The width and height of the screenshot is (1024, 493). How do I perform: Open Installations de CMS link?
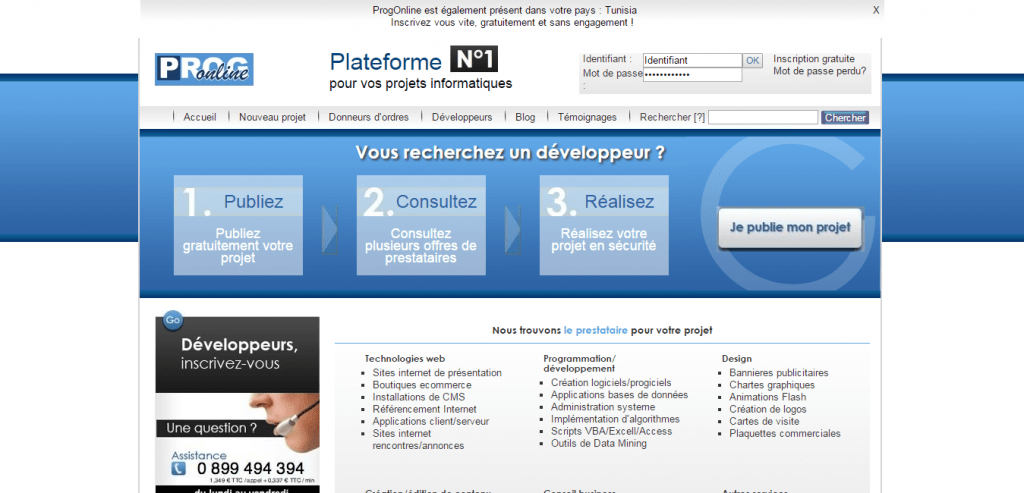(419, 397)
